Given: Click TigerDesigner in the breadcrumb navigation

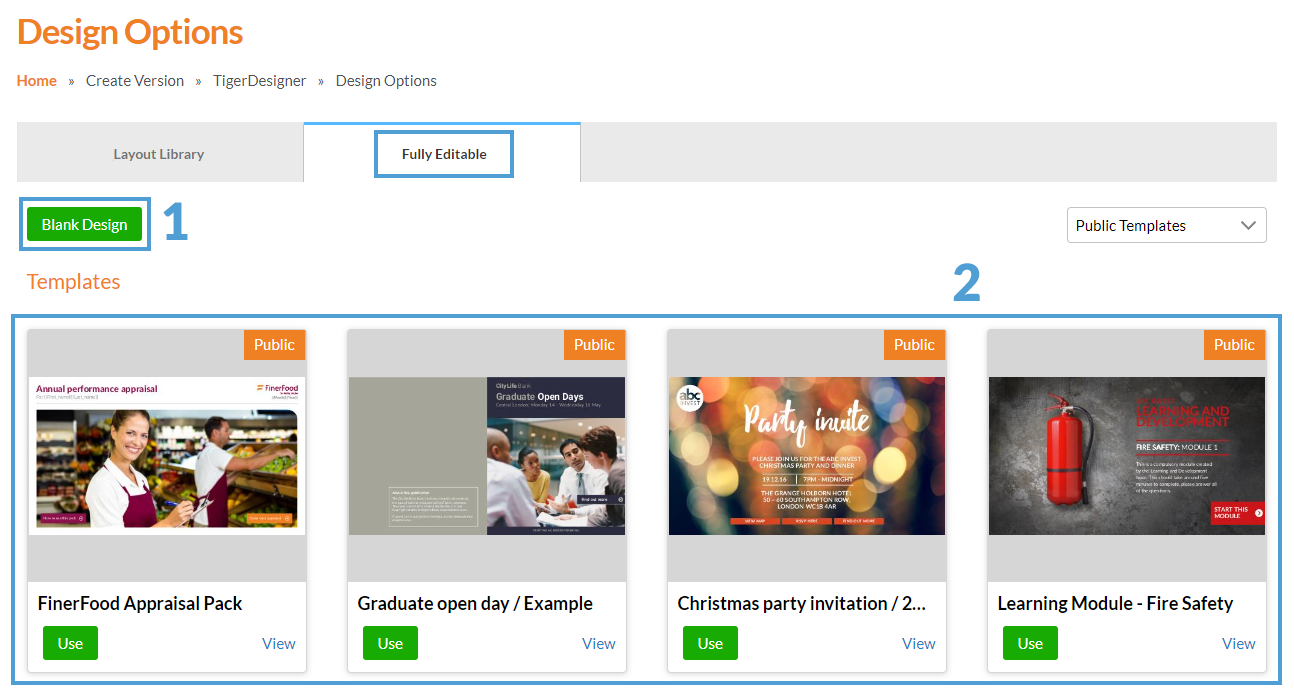Looking at the screenshot, I should point(259,81).
